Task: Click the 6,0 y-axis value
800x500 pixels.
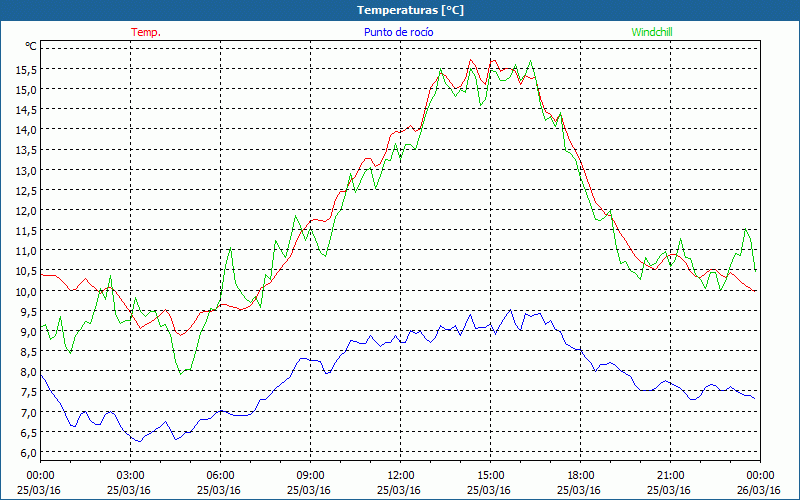Action: pos(28,453)
